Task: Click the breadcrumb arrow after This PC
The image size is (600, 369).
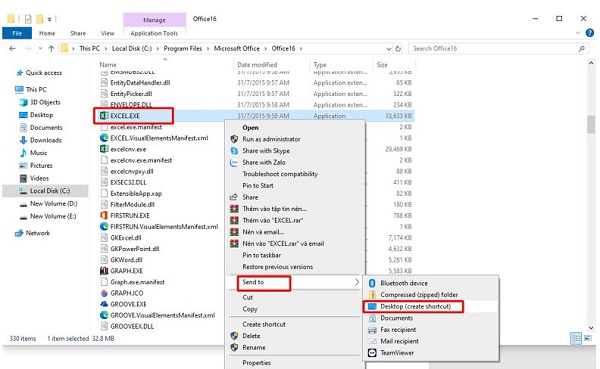Action: [x=106, y=49]
